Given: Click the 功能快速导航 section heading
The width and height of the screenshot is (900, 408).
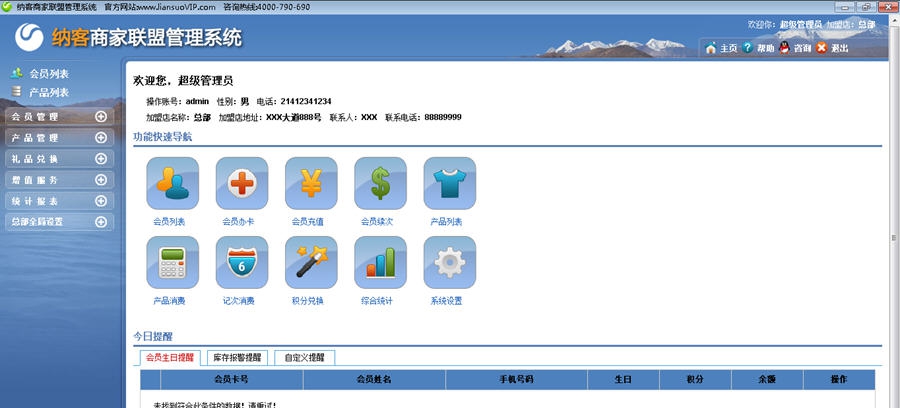Looking at the screenshot, I should (x=162, y=137).
